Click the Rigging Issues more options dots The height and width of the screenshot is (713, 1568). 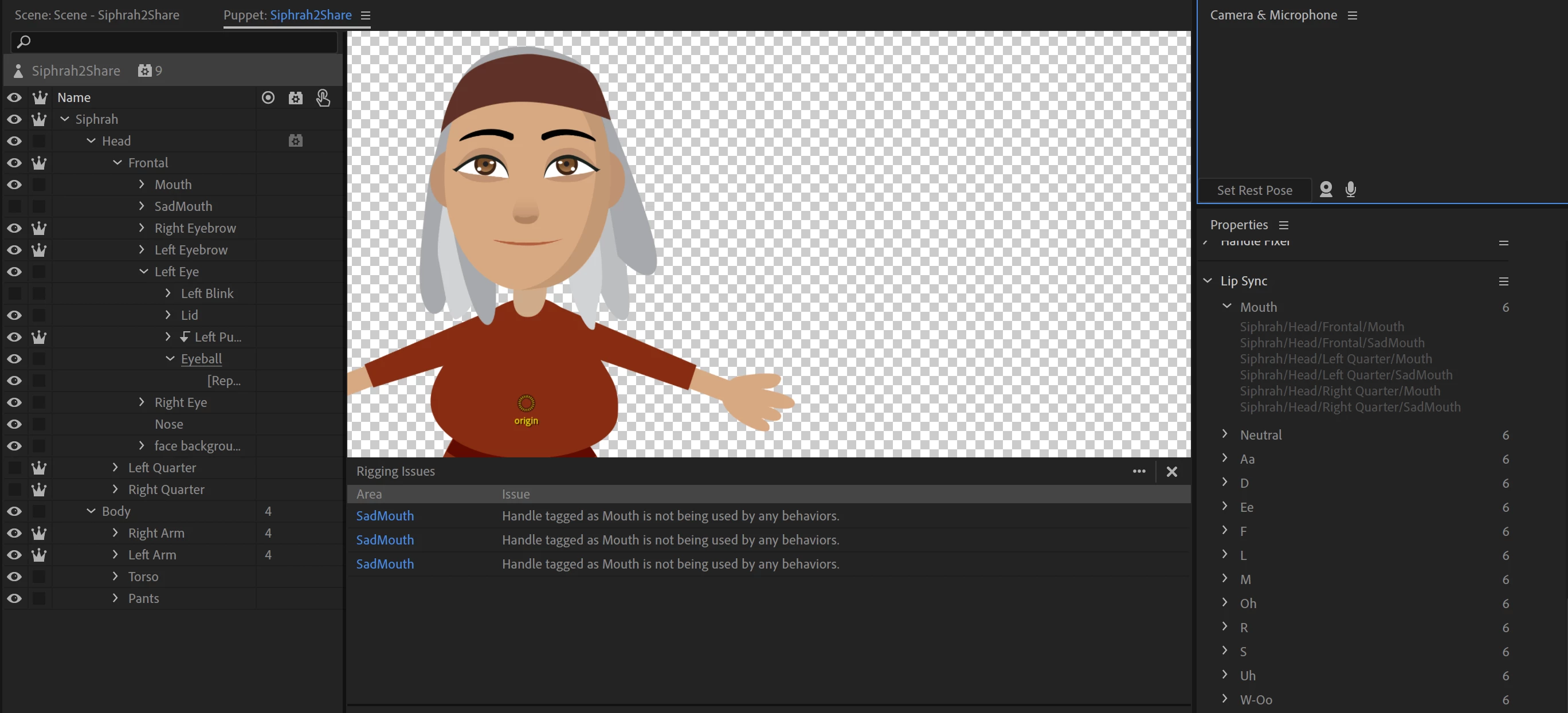click(1138, 471)
